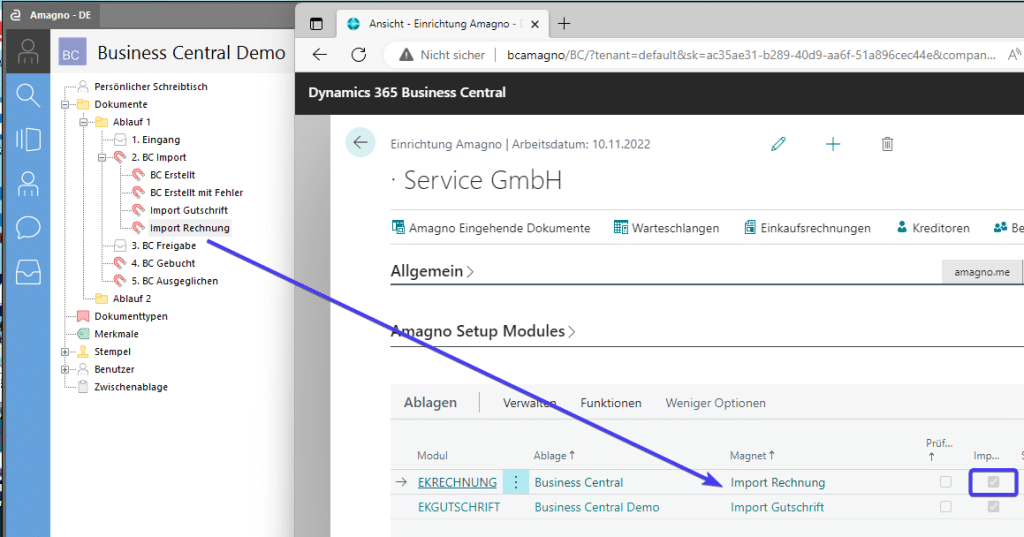The image size is (1024, 537).
Task: Click the amagno.me field value
Action: pyautogui.click(x=982, y=272)
